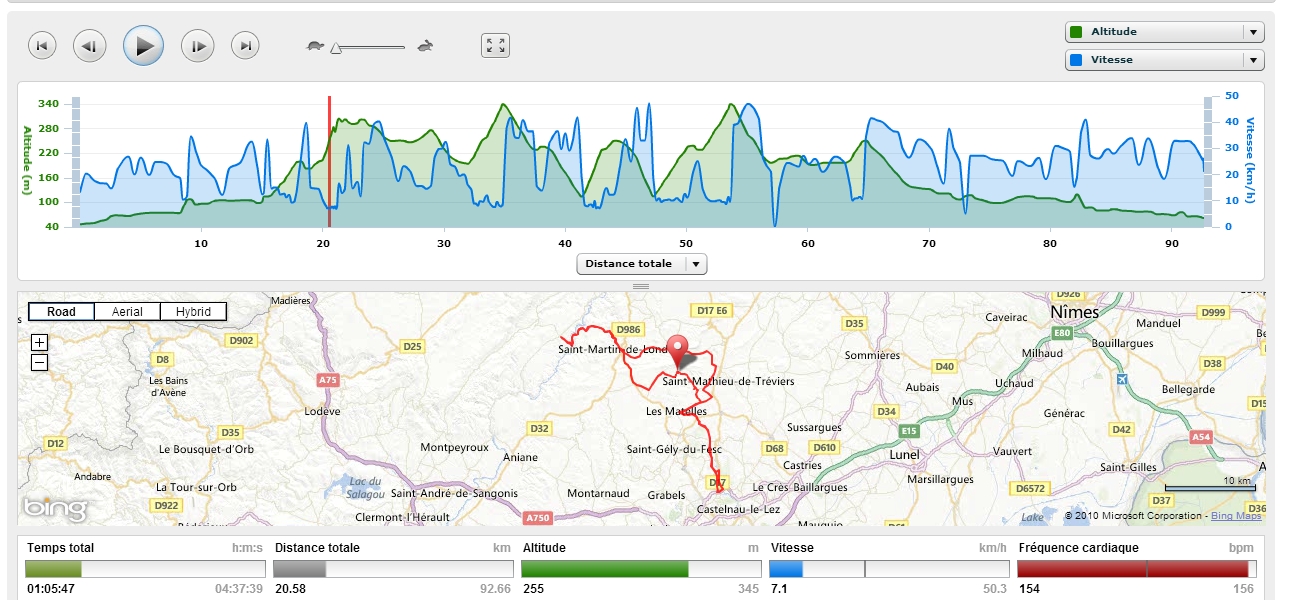Skip to start of the track
This screenshot has height=600, width=1300.
point(42,45)
